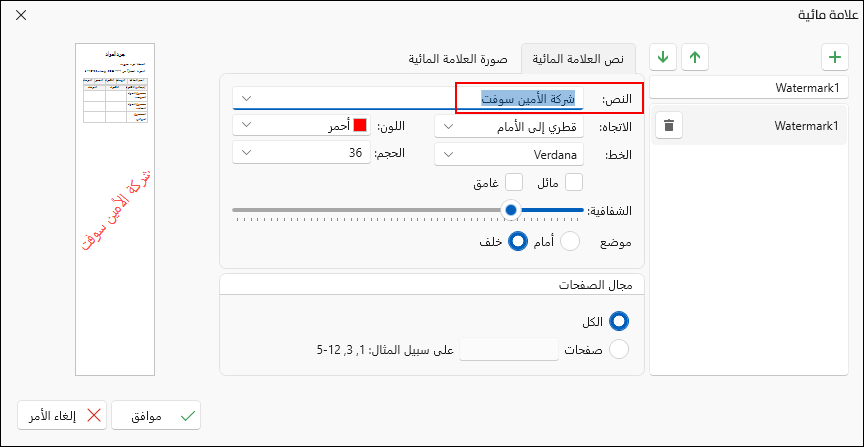Select the أمام position radio button
864x447 pixels.
pos(570,242)
